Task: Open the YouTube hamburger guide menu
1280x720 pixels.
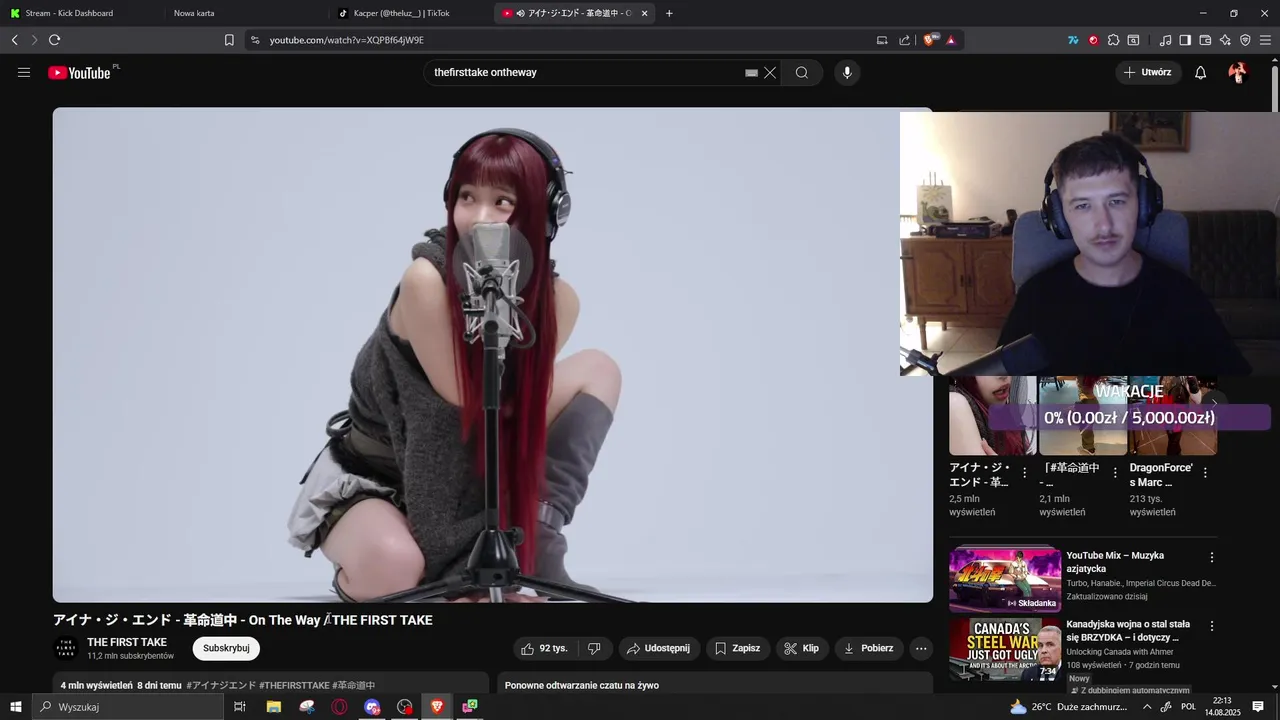Action: pyautogui.click(x=24, y=72)
